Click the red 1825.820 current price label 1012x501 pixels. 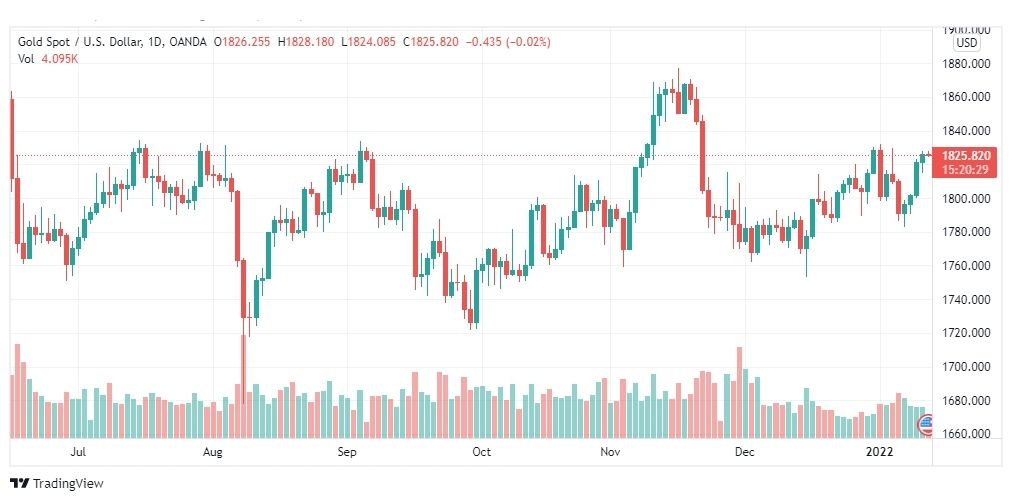(966, 156)
